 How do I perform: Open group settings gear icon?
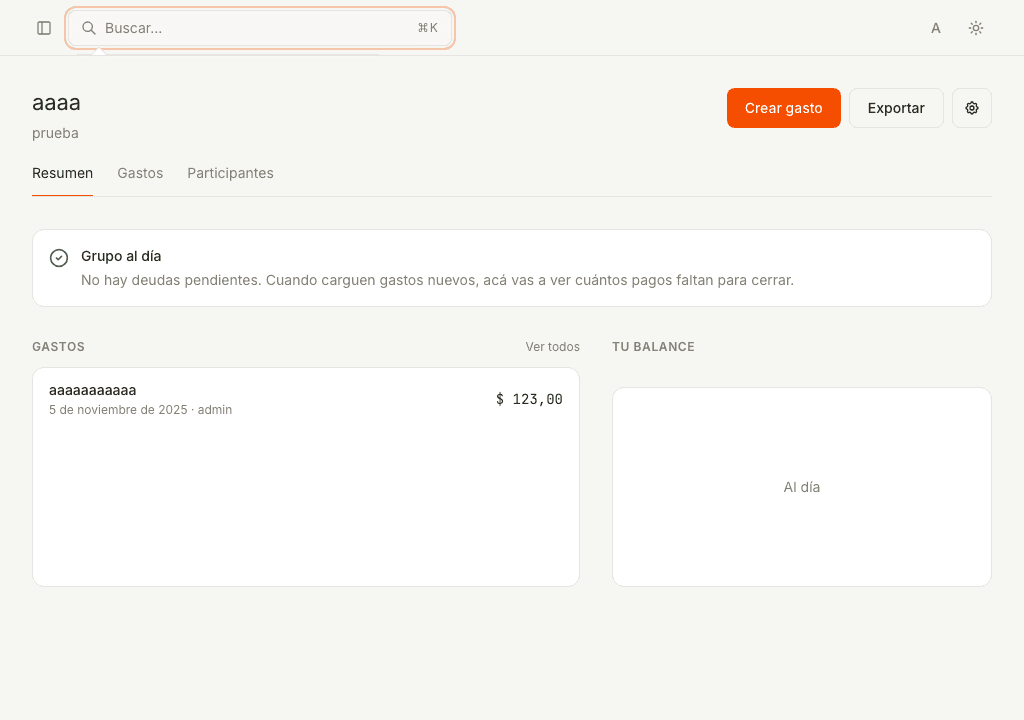972,108
